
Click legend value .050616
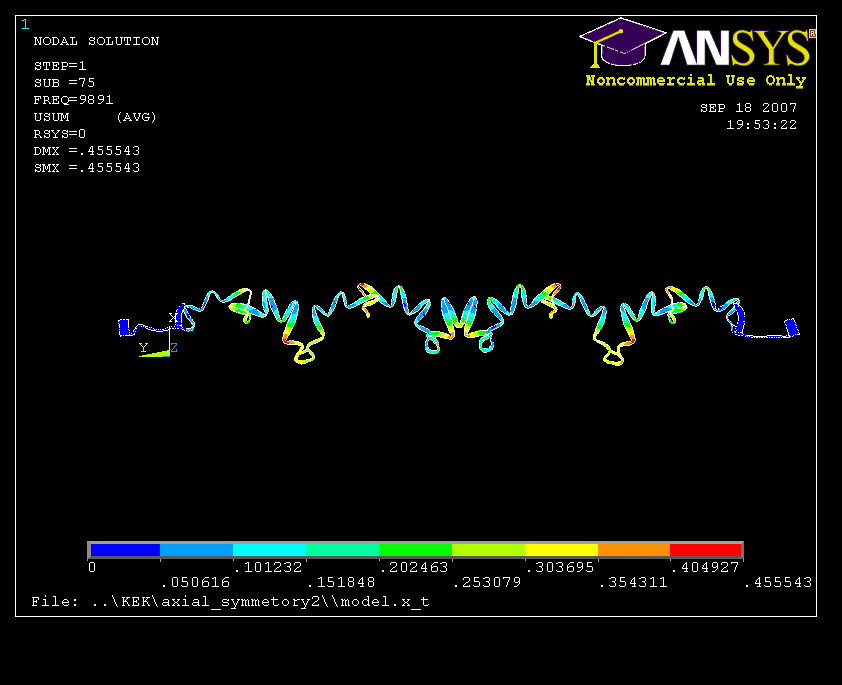tap(195, 582)
